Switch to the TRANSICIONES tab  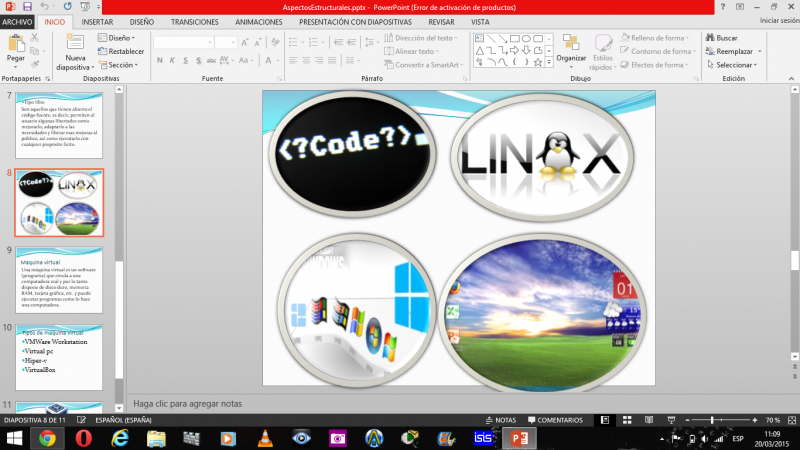pos(194,22)
